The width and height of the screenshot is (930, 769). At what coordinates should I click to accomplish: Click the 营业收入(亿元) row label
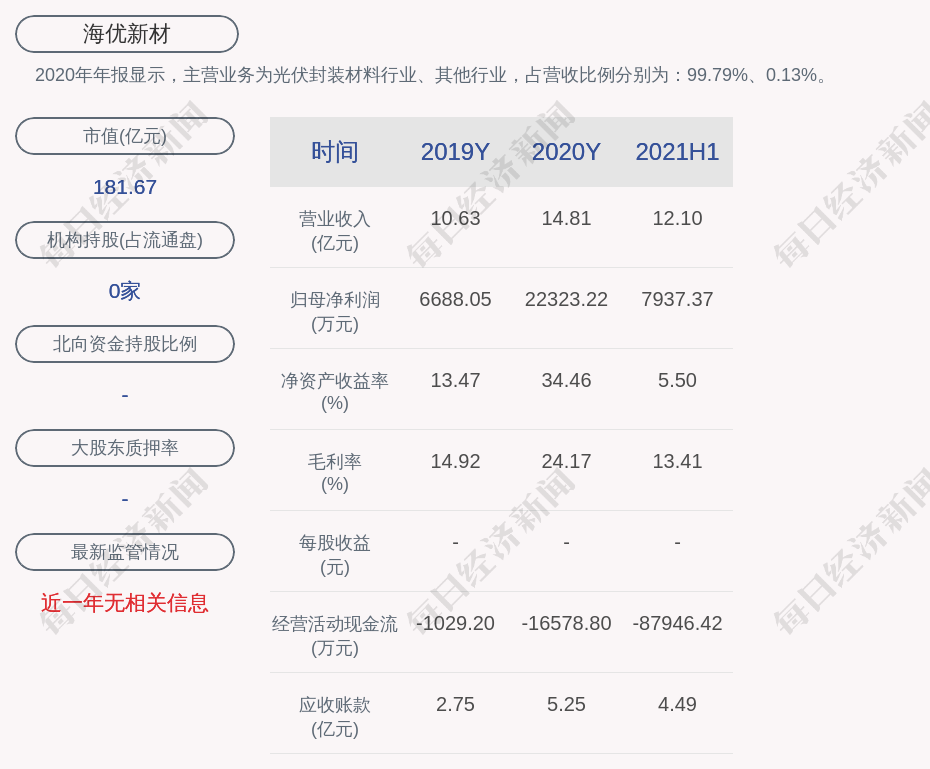(335, 230)
